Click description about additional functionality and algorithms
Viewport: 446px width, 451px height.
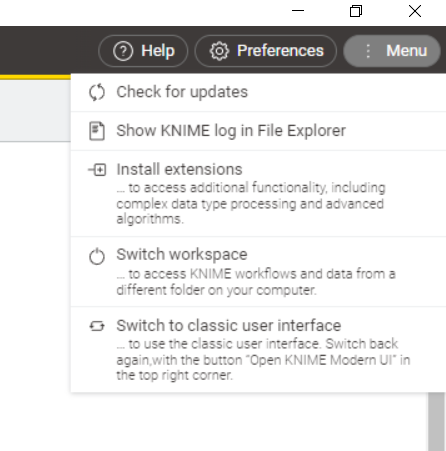[x=251, y=203]
